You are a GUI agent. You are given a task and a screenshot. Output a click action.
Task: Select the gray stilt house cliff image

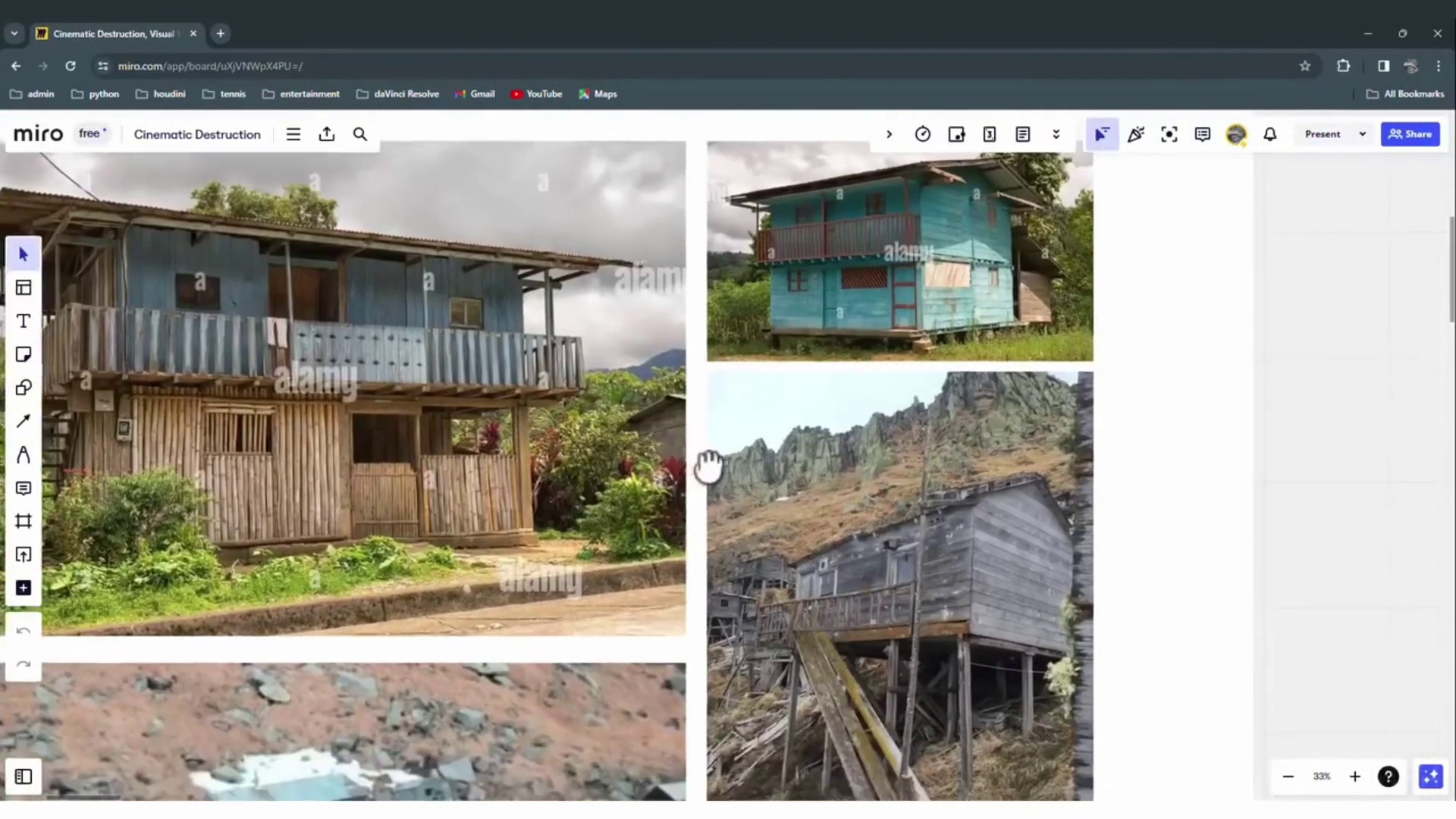(x=900, y=586)
